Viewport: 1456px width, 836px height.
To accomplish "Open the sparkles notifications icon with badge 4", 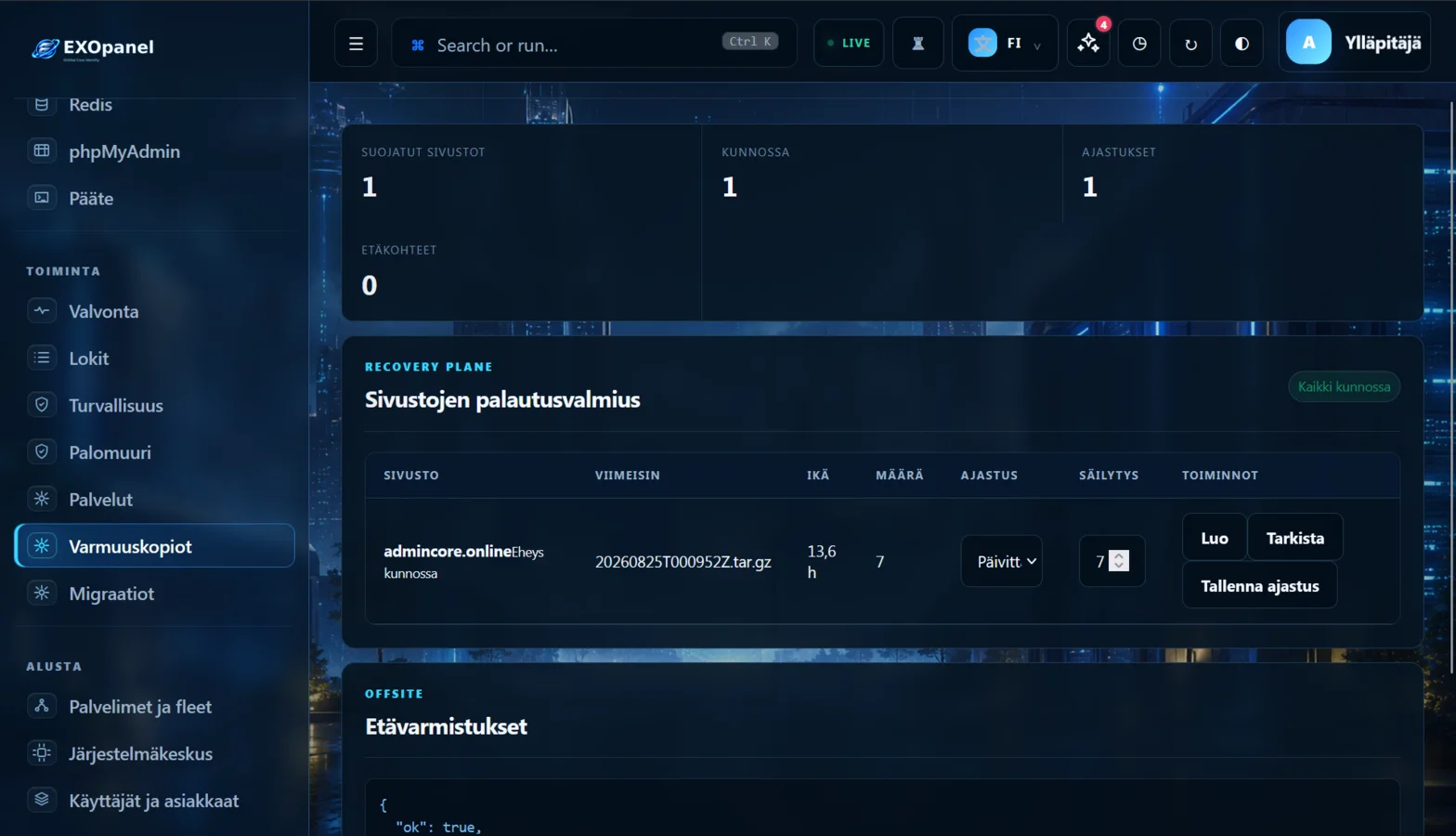I will (1088, 44).
